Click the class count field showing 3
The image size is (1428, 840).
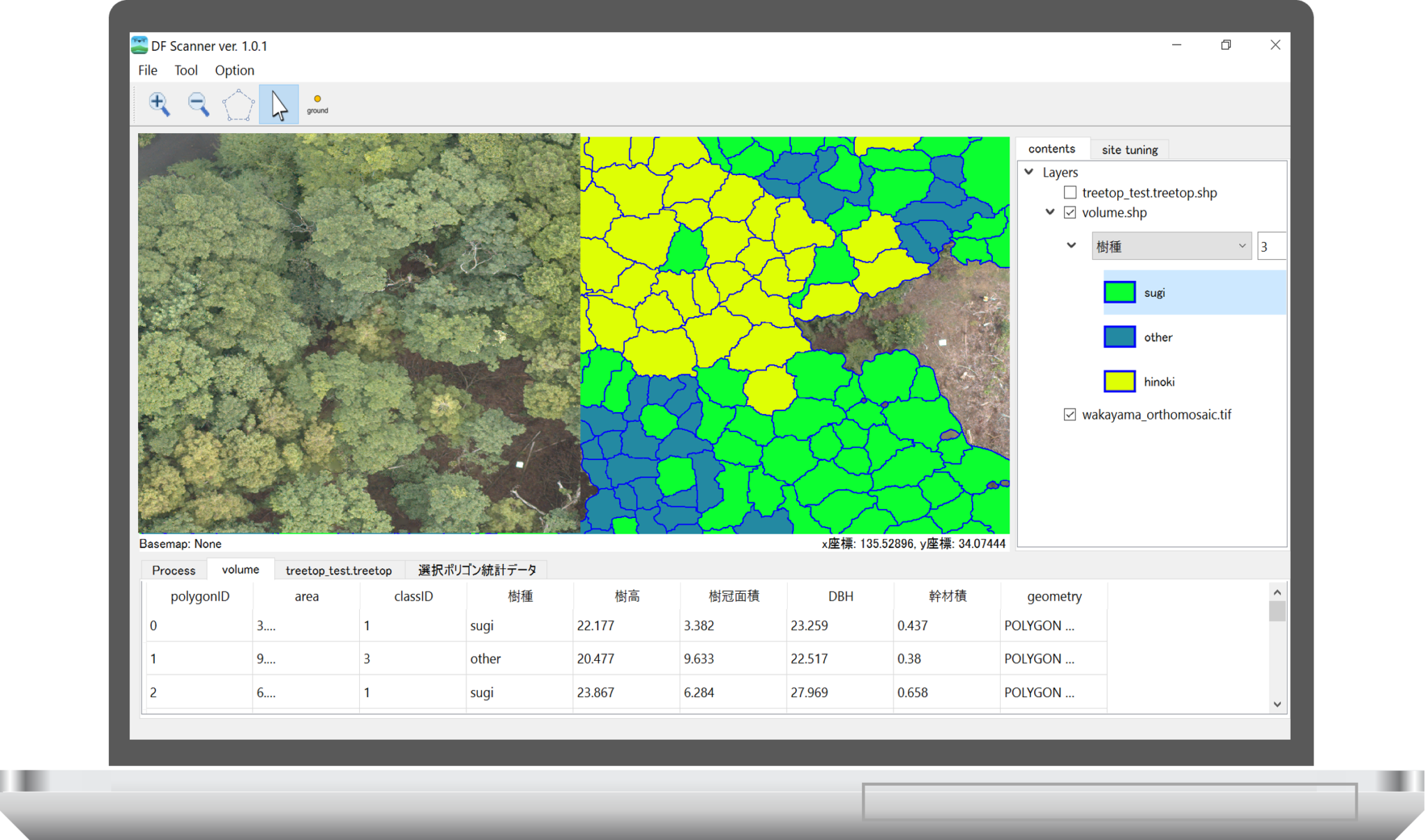click(1273, 245)
